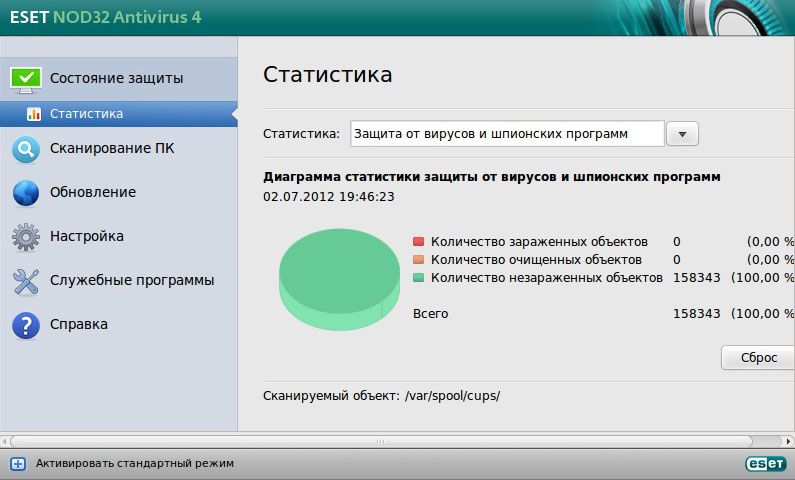795x480 pixels.
Task: Click the red infected objects legend swatch
Action: [419, 242]
